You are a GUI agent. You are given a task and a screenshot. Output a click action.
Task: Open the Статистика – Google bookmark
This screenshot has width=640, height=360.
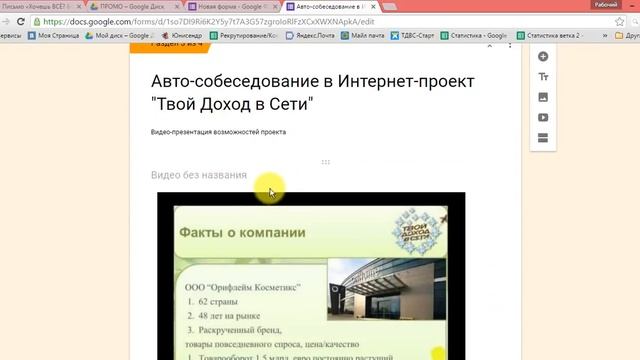[474, 36]
